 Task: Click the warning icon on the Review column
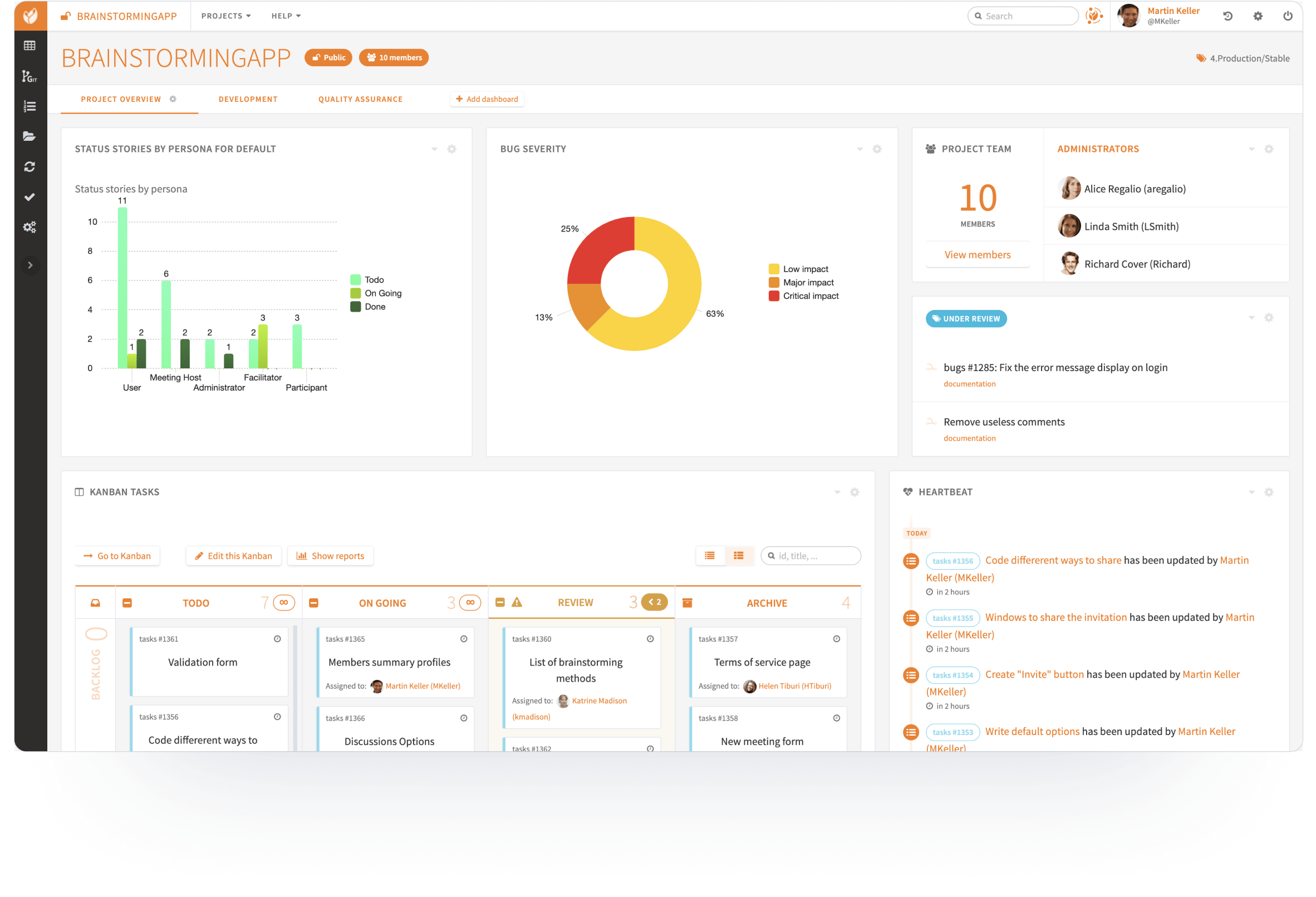click(516, 602)
